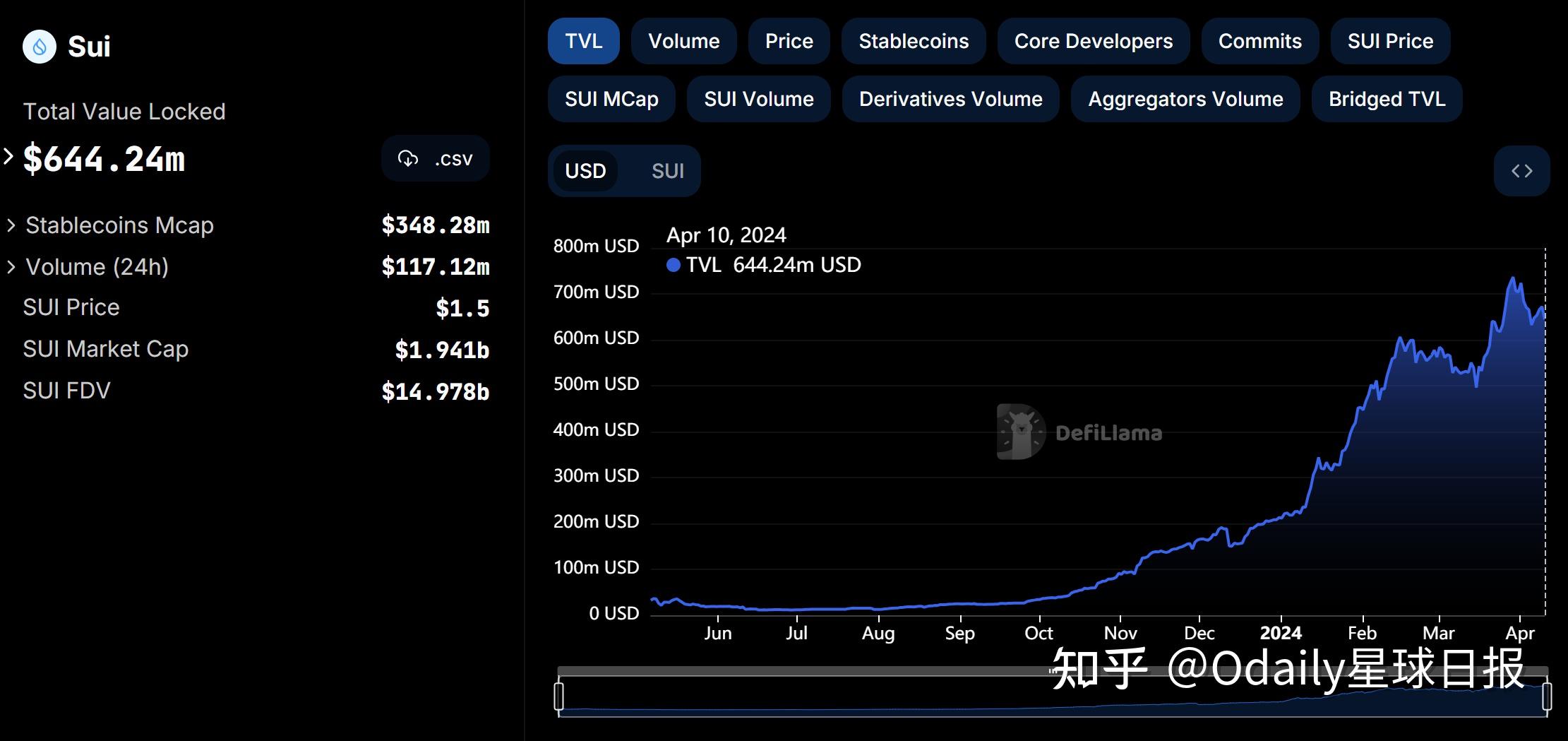
Task: Open the embed chart code icon
Action: (x=1522, y=171)
